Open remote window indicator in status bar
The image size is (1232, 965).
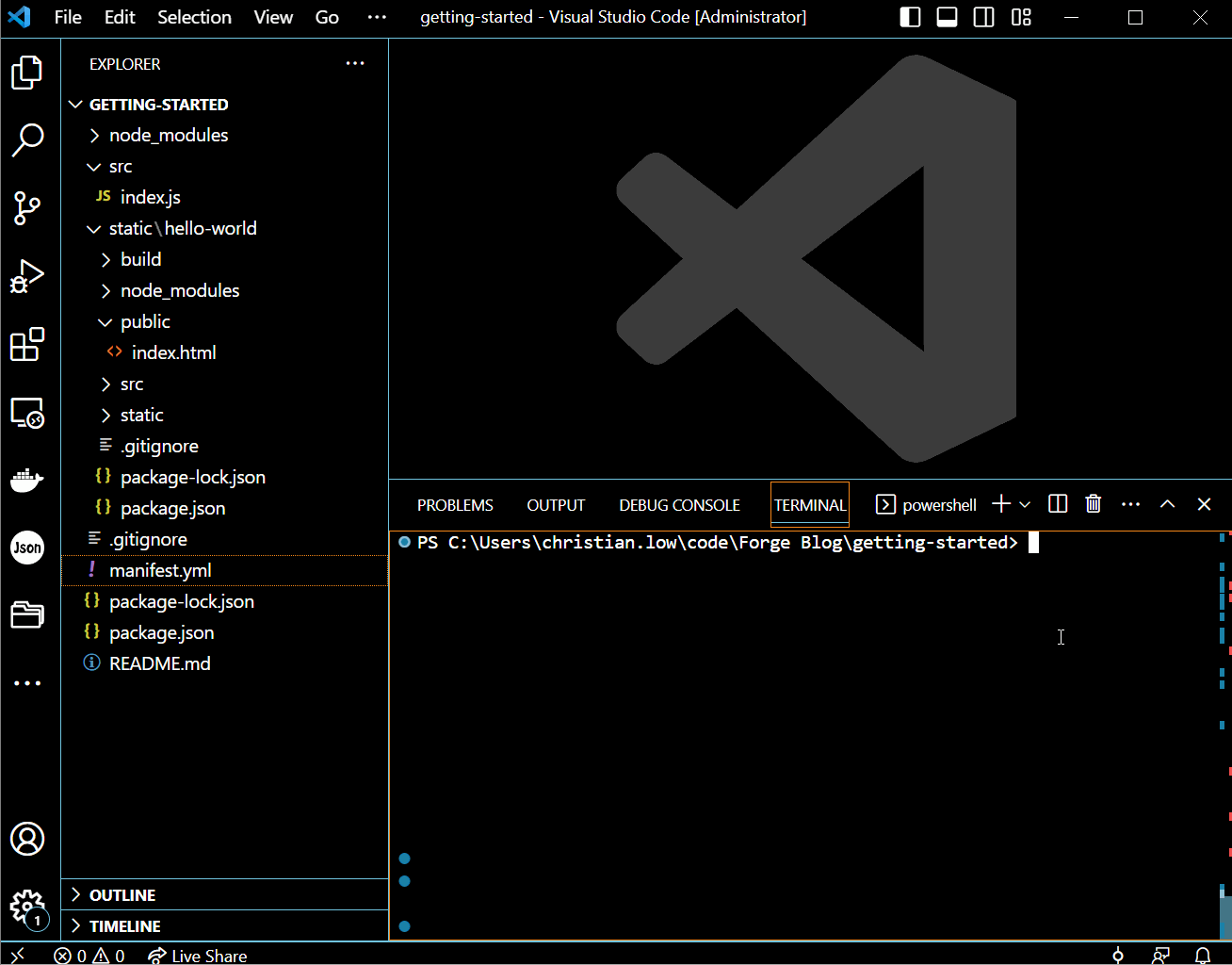[x=17, y=955]
